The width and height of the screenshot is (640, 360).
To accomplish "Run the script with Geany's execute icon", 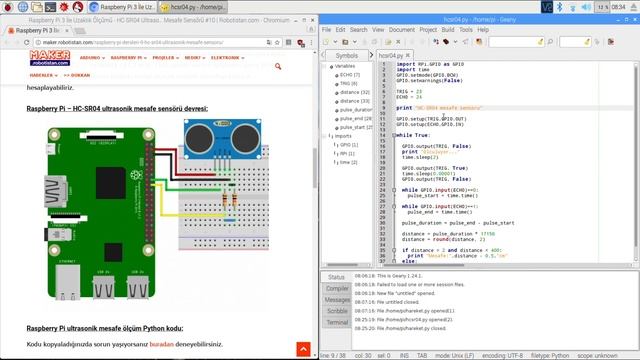I will click(465, 42).
